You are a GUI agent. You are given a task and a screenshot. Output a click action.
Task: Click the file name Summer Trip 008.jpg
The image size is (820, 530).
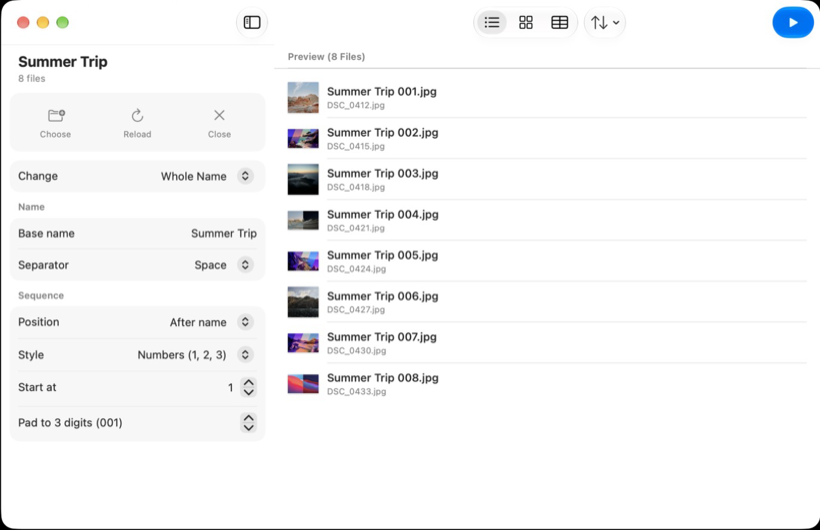pyautogui.click(x=382, y=378)
